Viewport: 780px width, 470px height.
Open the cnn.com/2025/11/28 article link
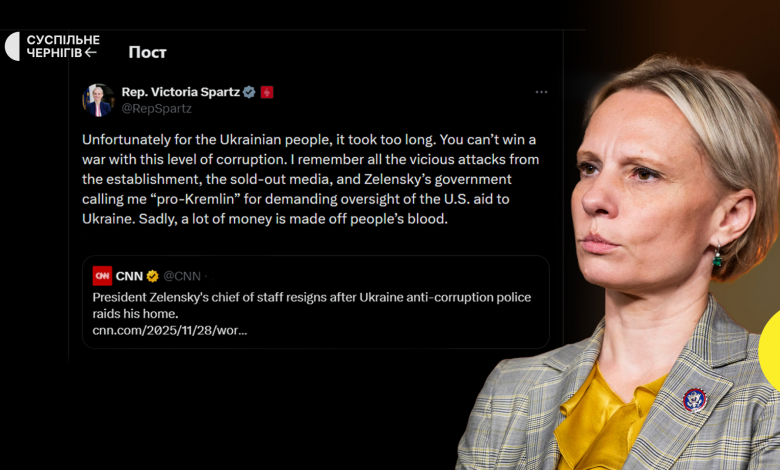(x=170, y=330)
